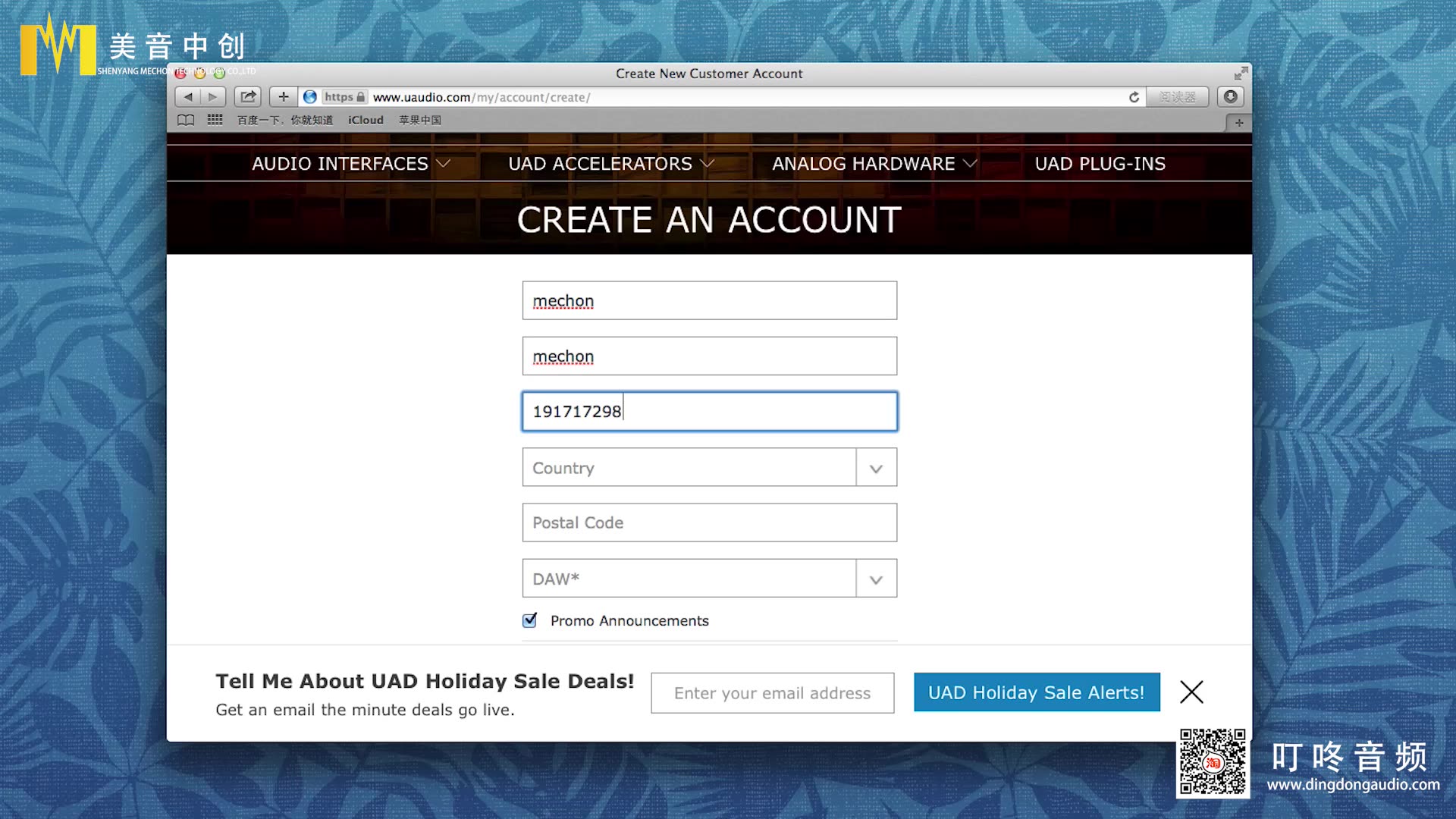This screenshot has width=1456, height=819.
Task: Click the Postal Code input field
Action: tap(709, 522)
